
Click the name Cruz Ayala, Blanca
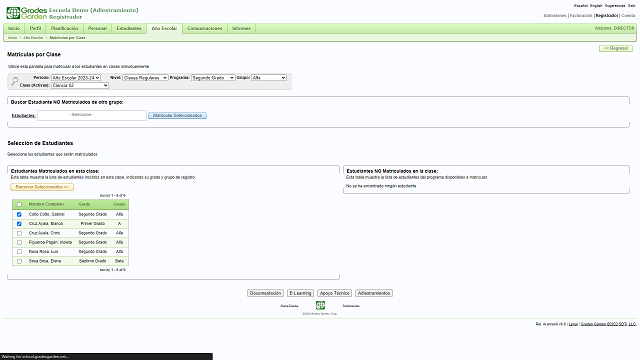click(x=46, y=224)
